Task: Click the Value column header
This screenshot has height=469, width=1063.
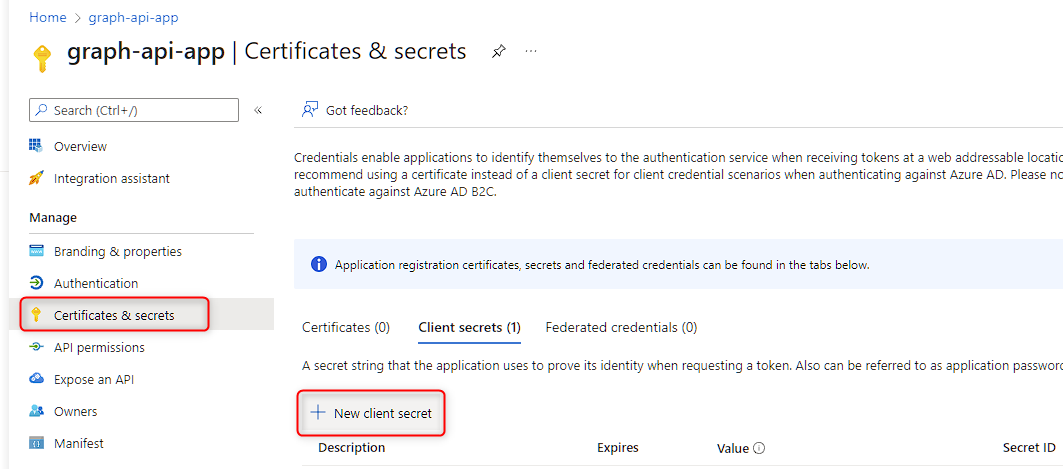Action: point(732,448)
